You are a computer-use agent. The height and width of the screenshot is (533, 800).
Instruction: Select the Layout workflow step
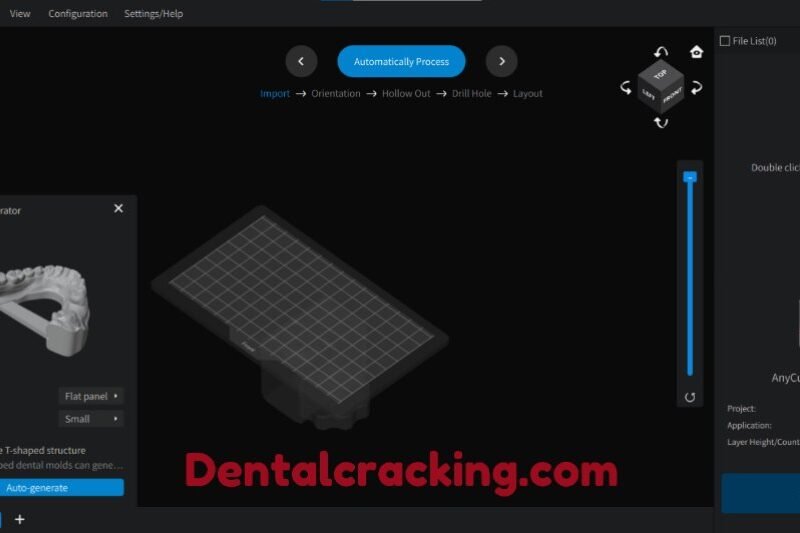pos(528,94)
